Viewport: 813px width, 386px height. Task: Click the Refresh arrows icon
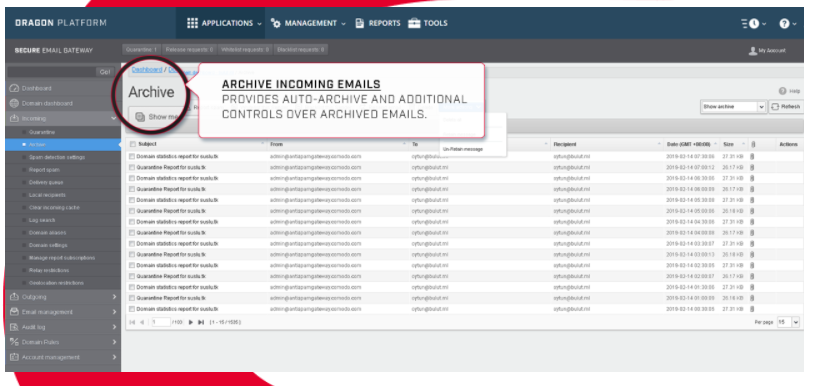point(775,106)
